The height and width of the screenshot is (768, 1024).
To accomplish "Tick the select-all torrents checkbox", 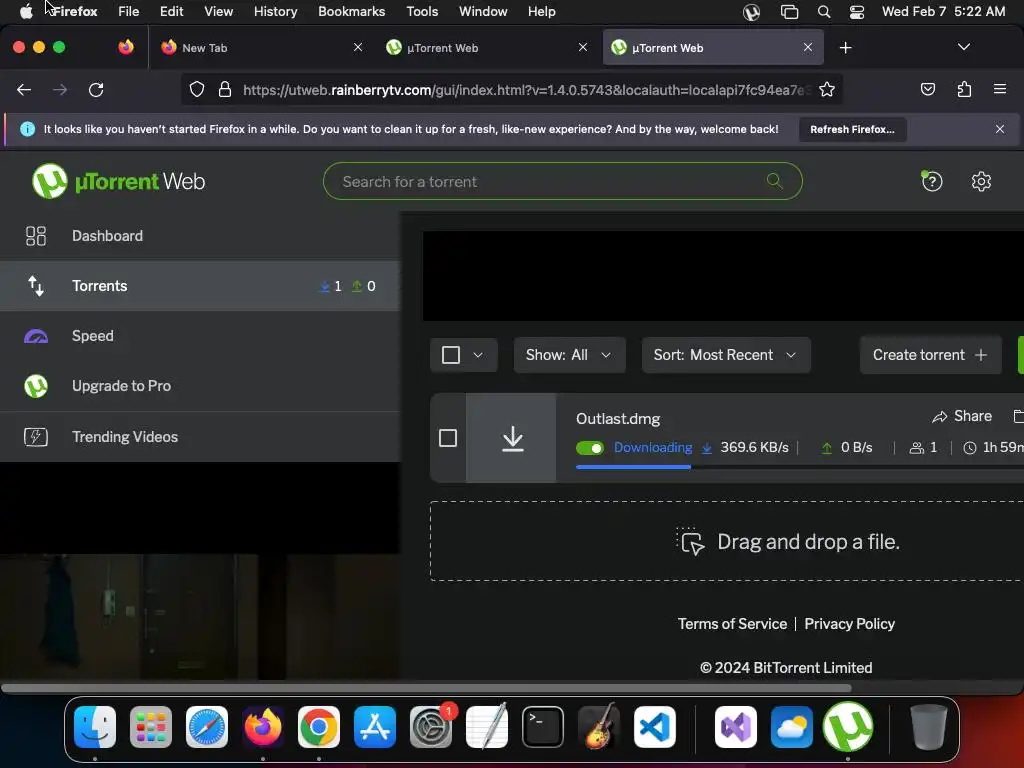I will (x=451, y=355).
